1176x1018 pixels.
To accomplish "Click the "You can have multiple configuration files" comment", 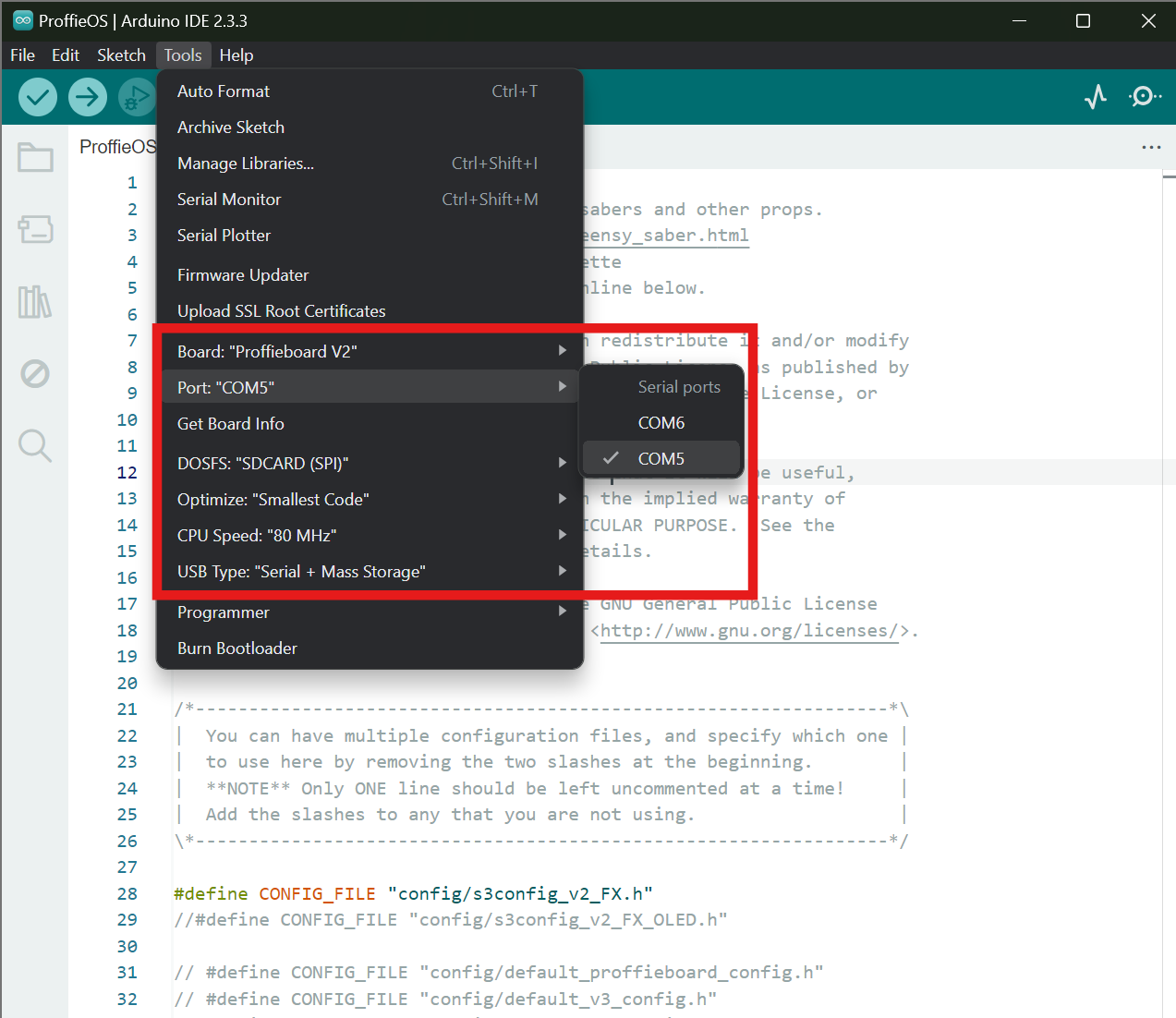I will click(547, 736).
